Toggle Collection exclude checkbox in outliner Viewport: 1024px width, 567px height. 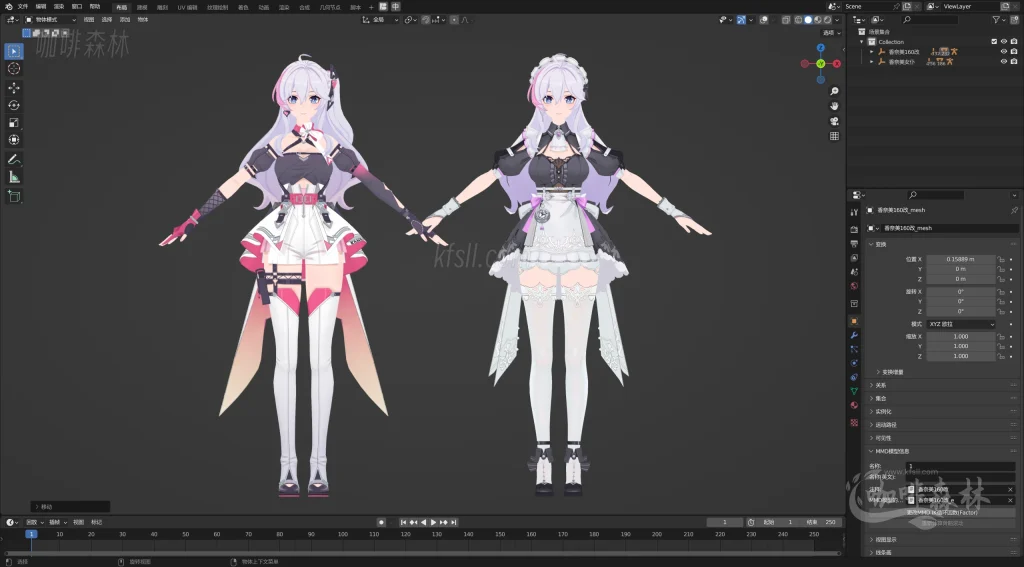994,42
